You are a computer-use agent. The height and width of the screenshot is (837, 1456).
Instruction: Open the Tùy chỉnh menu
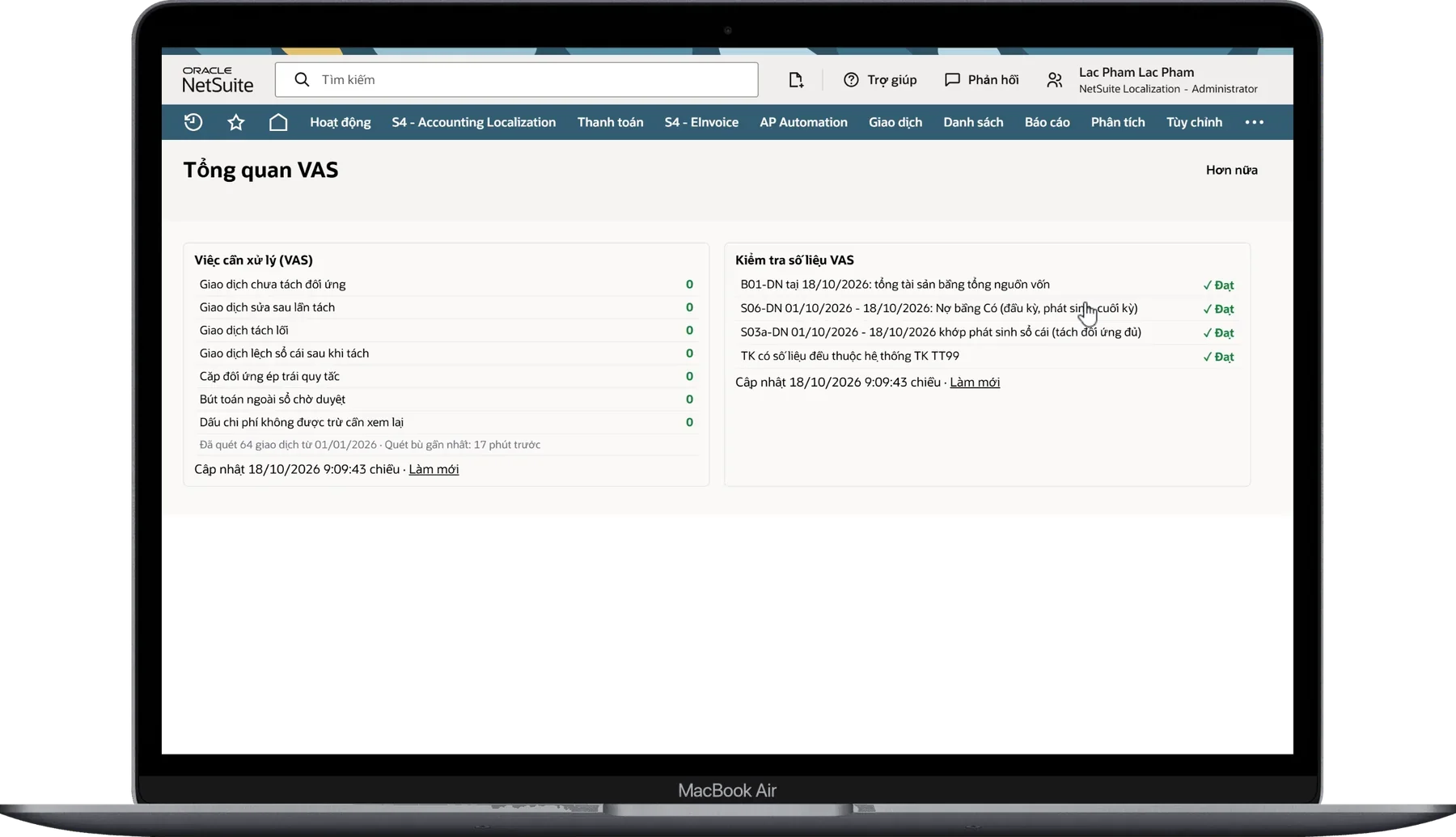click(x=1194, y=122)
